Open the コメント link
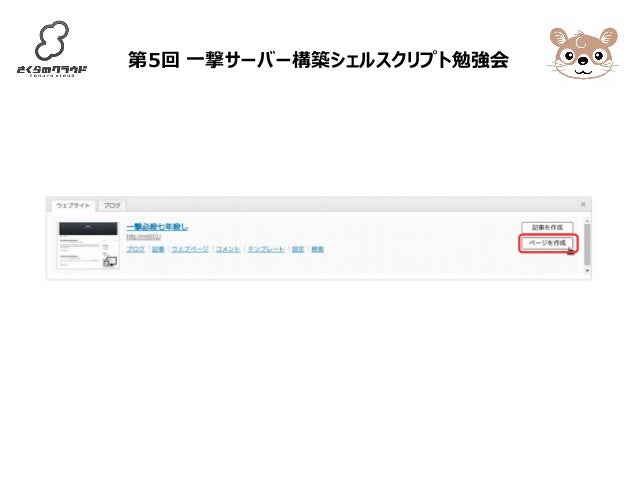 tap(228, 249)
